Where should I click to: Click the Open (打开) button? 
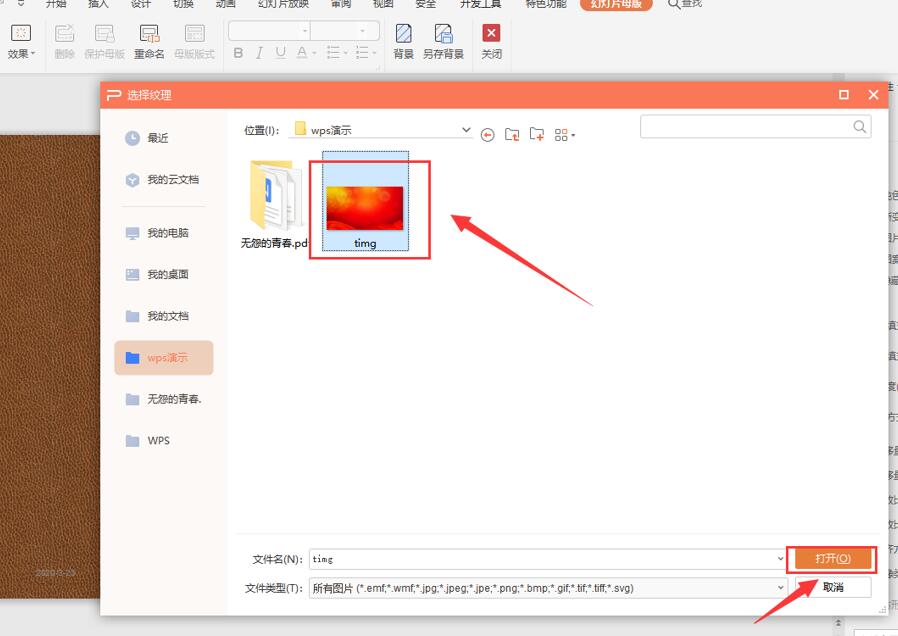(832, 559)
